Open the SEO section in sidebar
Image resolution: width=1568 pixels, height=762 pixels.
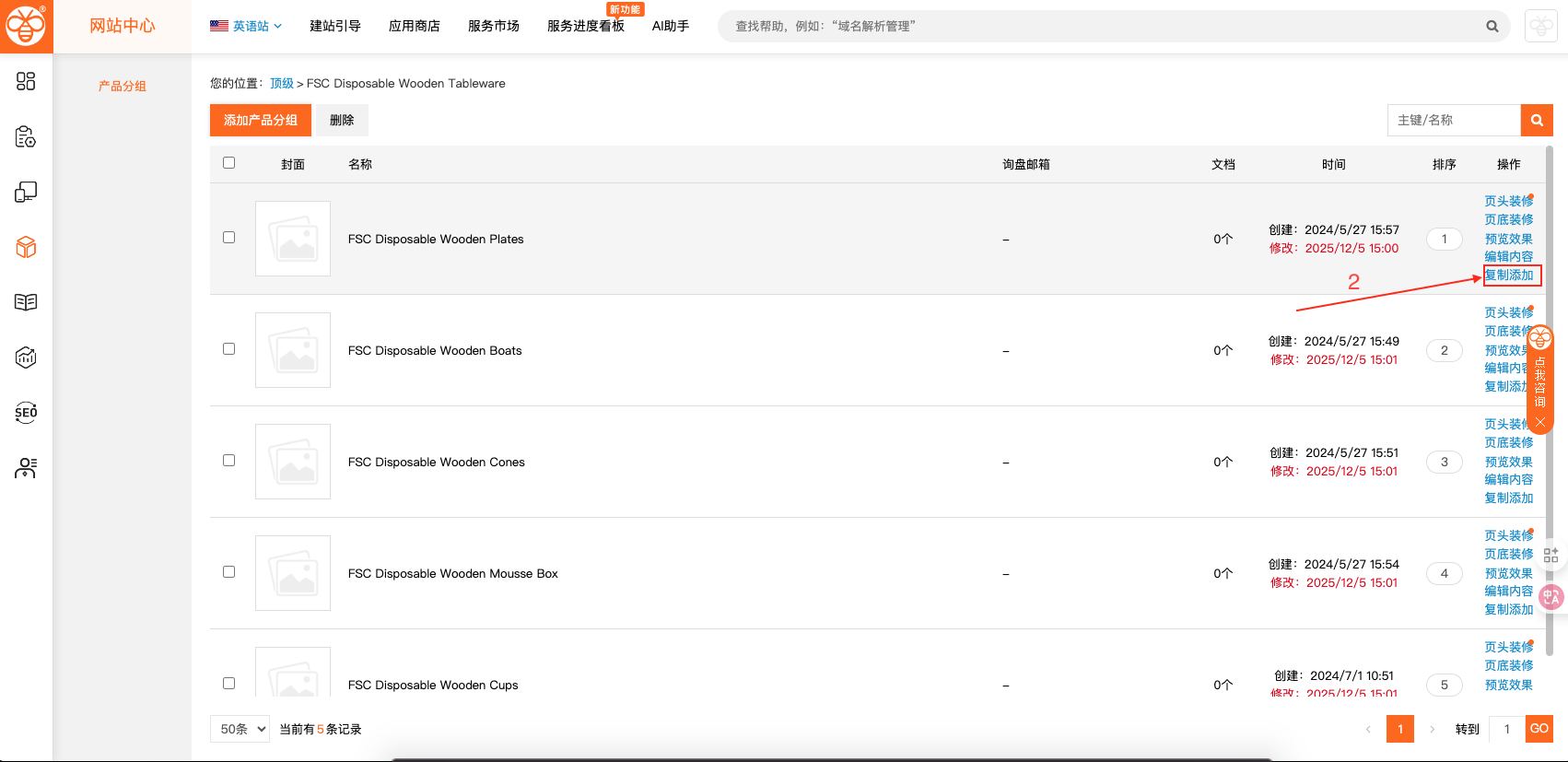26,413
